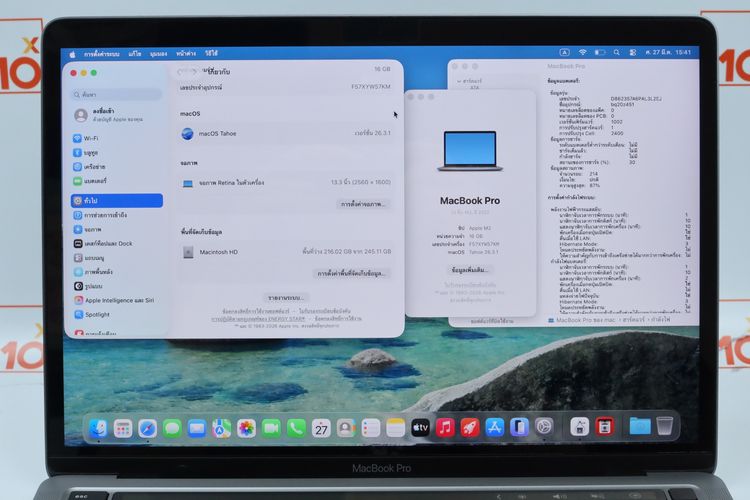Open the Edit menu (แก้ไข)
Image resolution: width=750 pixels, height=500 pixels.
(135, 54)
